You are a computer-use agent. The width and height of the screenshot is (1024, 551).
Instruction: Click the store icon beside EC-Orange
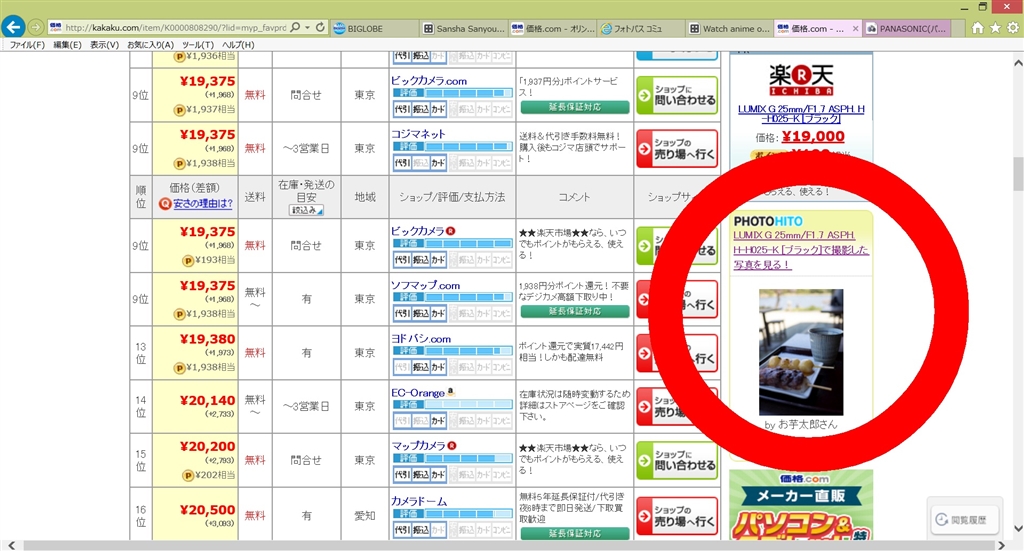coord(451,392)
